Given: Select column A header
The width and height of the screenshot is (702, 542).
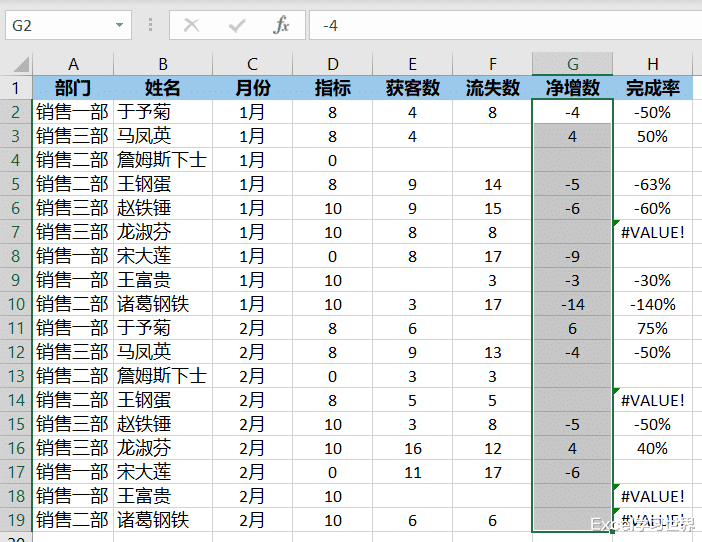Looking at the screenshot, I should point(73,64).
